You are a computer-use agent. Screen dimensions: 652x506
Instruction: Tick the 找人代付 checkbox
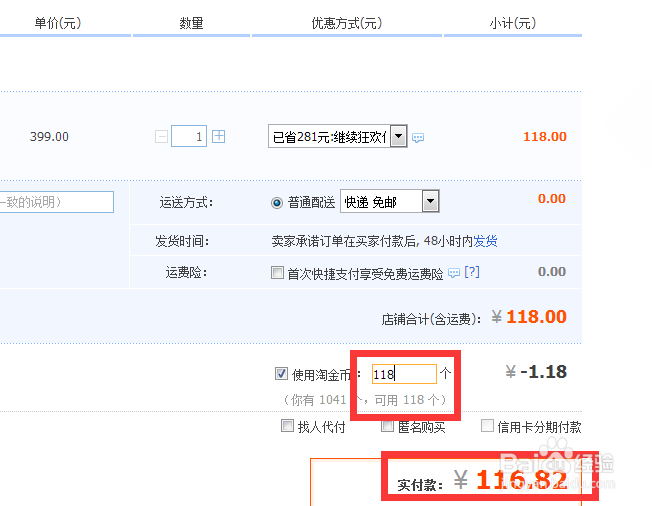(288, 427)
